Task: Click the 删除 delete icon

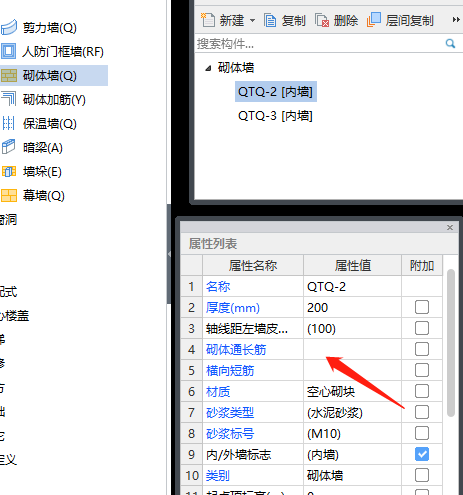Action: click(322, 20)
